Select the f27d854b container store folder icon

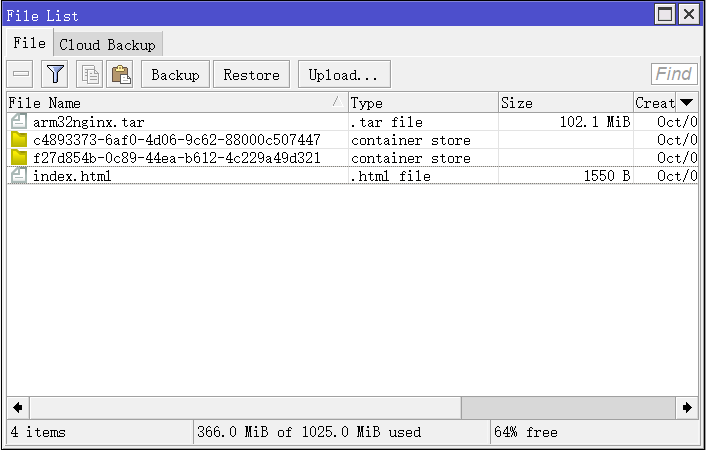tap(19, 158)
